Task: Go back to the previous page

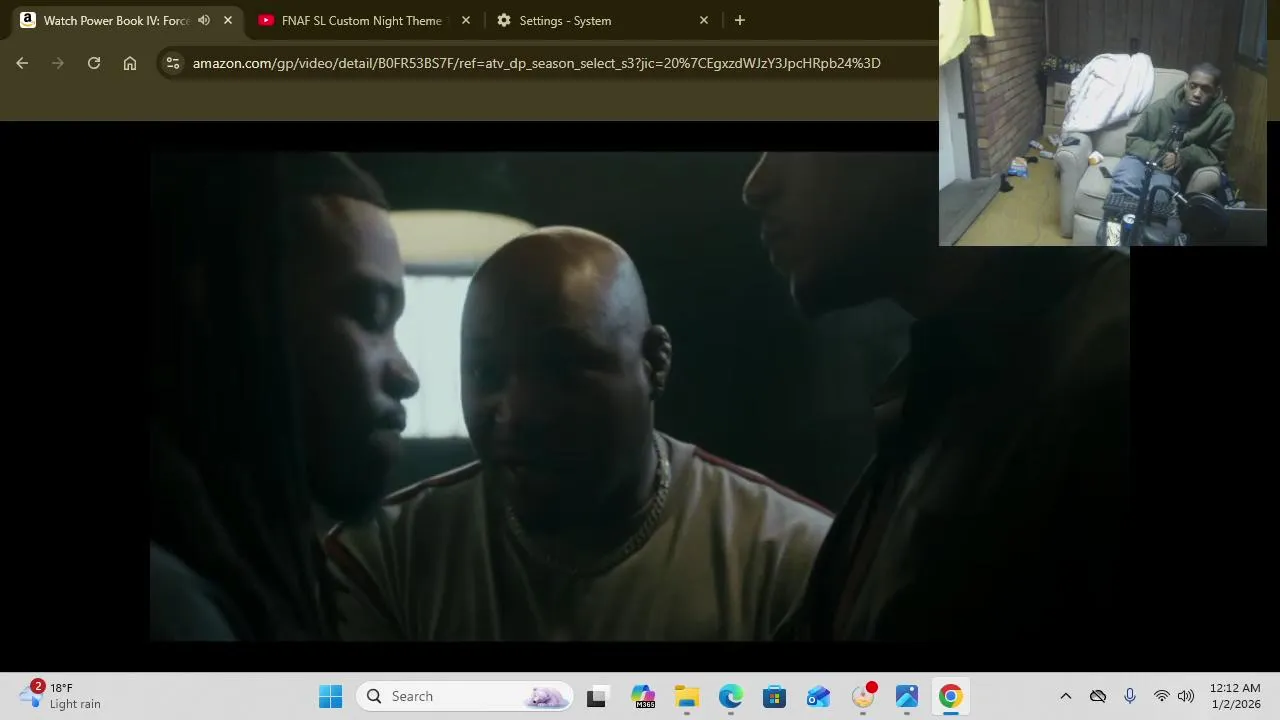Action: tap(22, 63)
